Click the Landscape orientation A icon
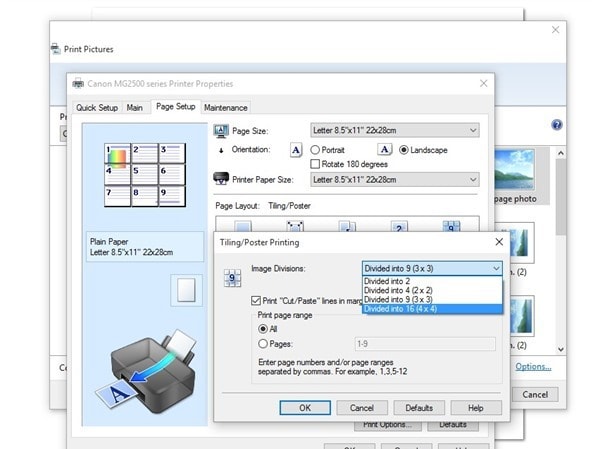The height and width of the screenshot is (449, 600). click(385, 150)
